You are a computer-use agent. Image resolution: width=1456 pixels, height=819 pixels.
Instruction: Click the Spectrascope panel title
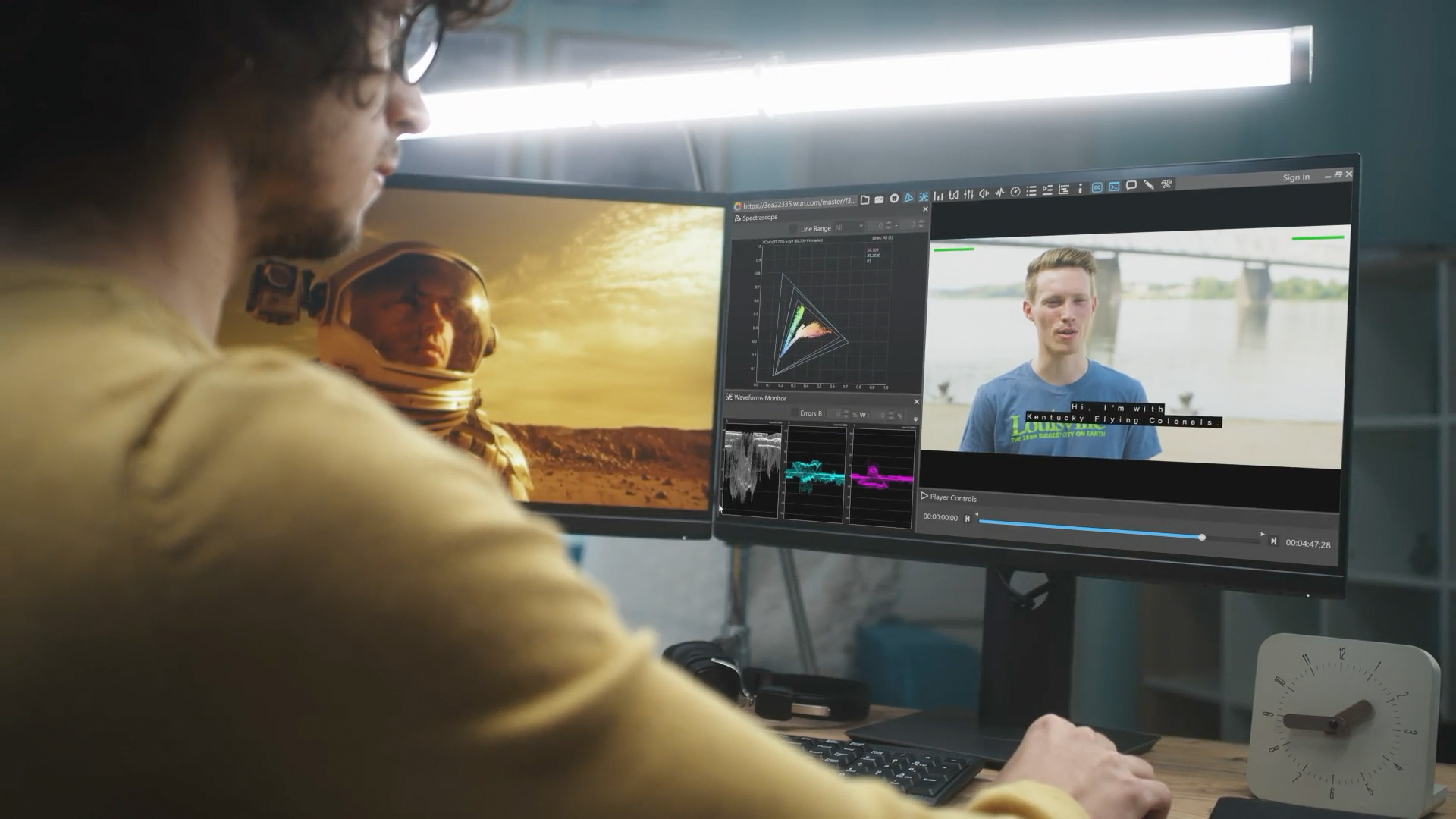(760, 218)
